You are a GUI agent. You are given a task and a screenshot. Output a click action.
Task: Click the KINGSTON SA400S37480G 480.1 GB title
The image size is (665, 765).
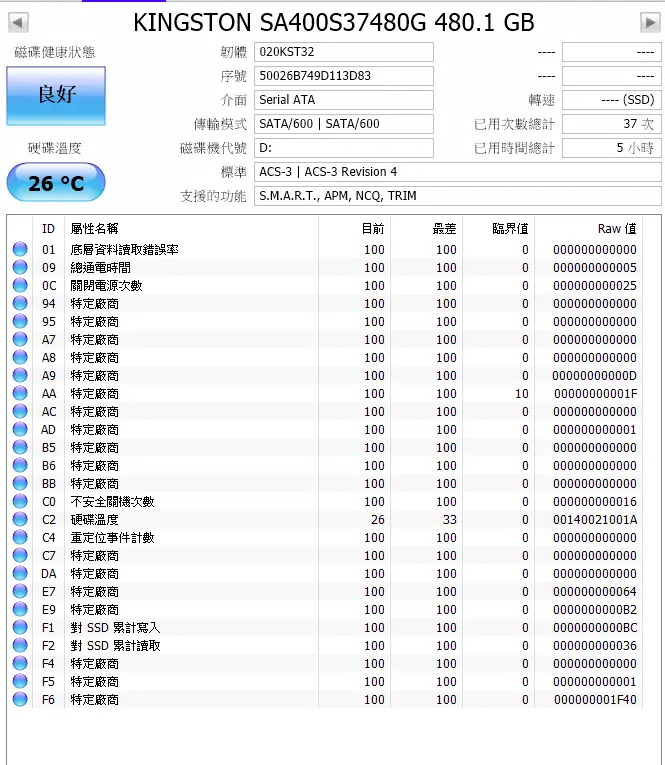pos(334,22)
